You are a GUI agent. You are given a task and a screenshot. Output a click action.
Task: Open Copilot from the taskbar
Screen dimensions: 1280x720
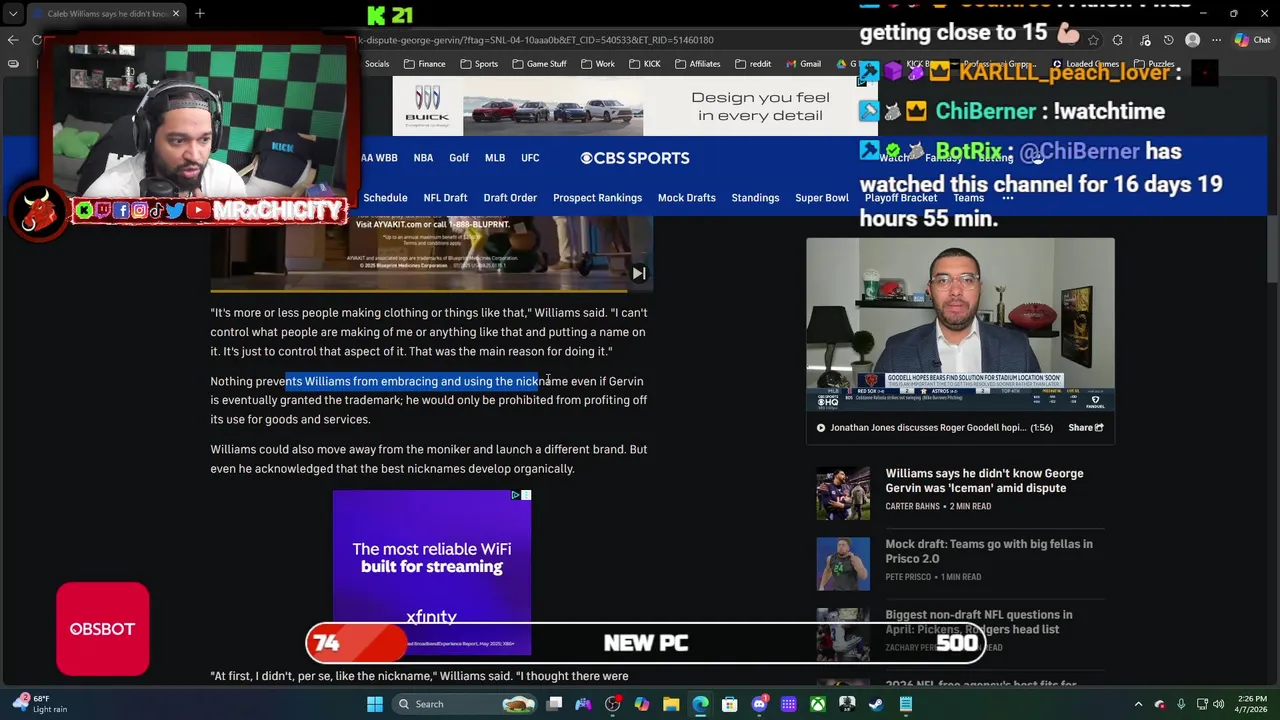click(642, 704)
